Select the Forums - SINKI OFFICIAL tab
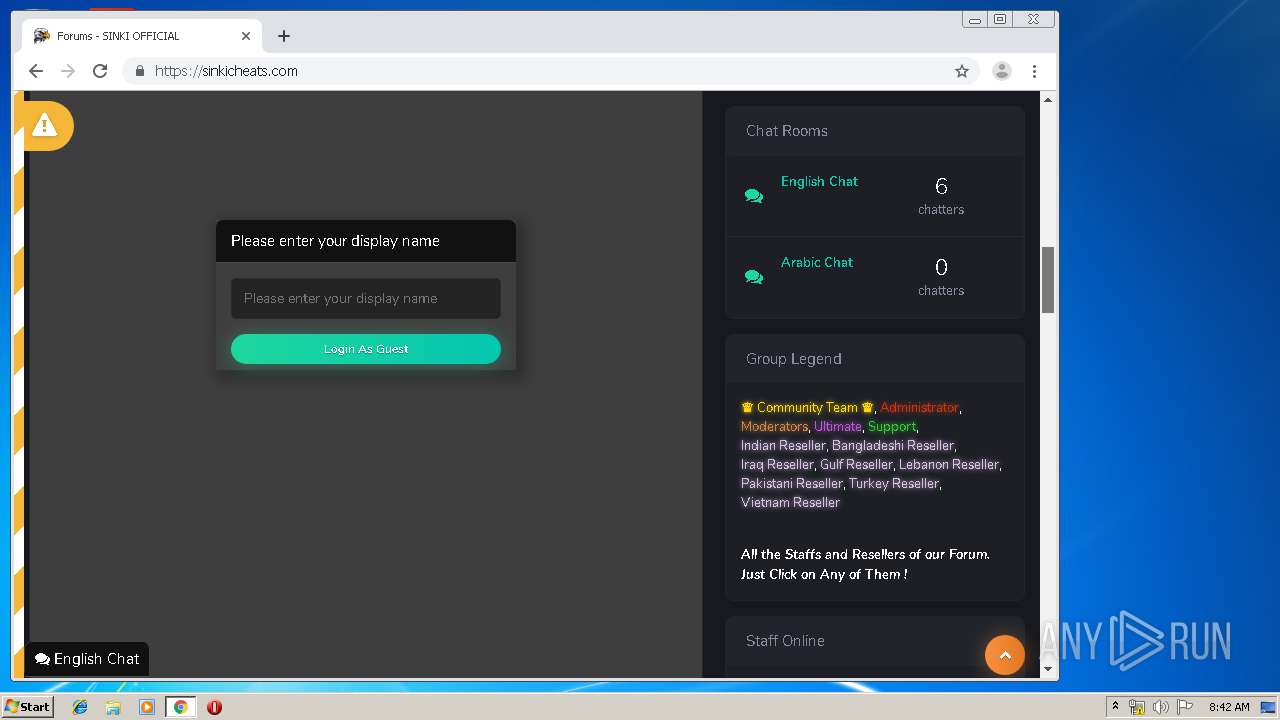This screenshot has width=1280, height=720. coord(142,36)
